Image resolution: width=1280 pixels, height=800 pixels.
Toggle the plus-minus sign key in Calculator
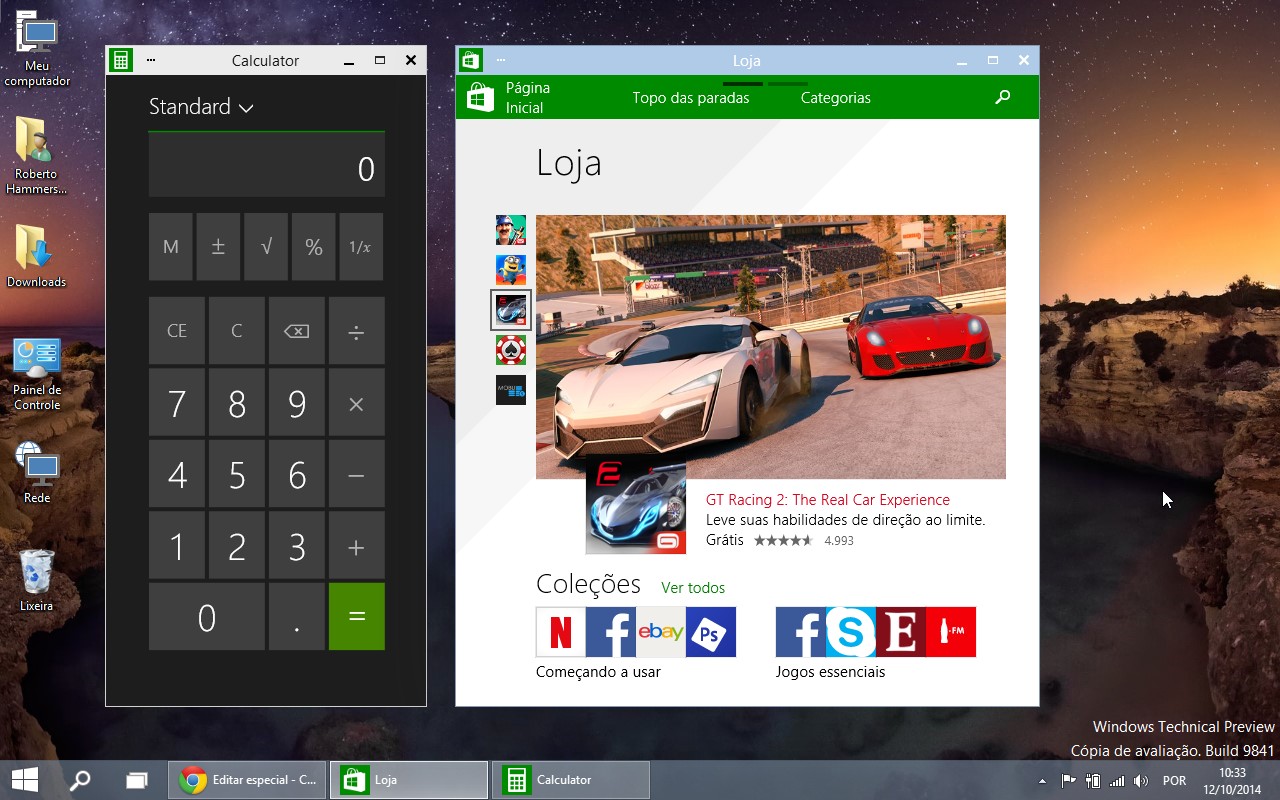pyautogui.click(x=218, y=247)
